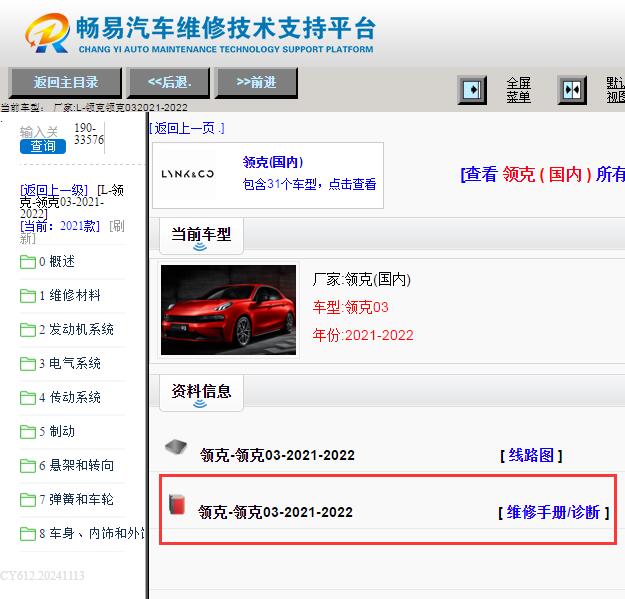Click the 厂家:领克(国内) text
The height and width of the screenshot is (599, 625).
pos(362,279)
